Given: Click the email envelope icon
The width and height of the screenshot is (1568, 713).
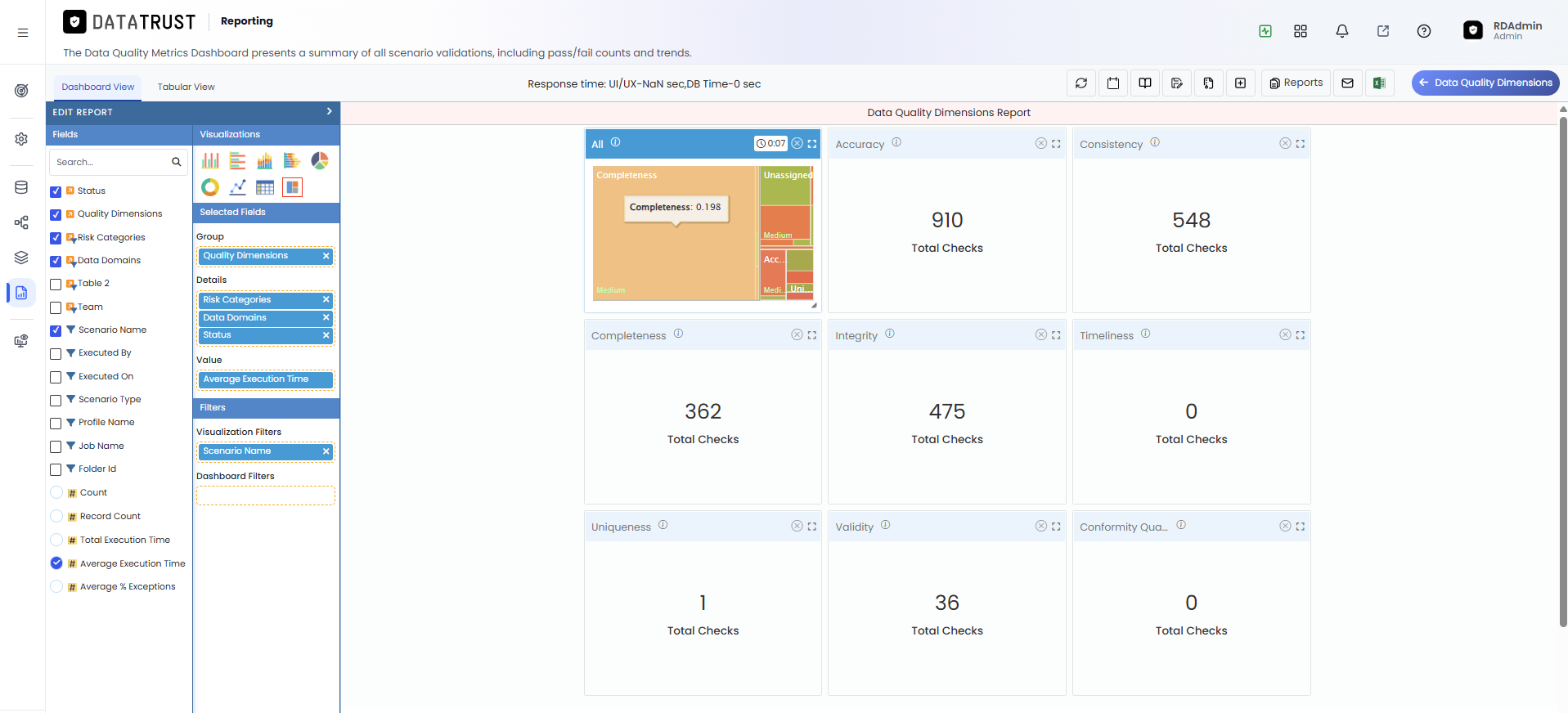Looking at the screenshot, I should click(1348, 83).
